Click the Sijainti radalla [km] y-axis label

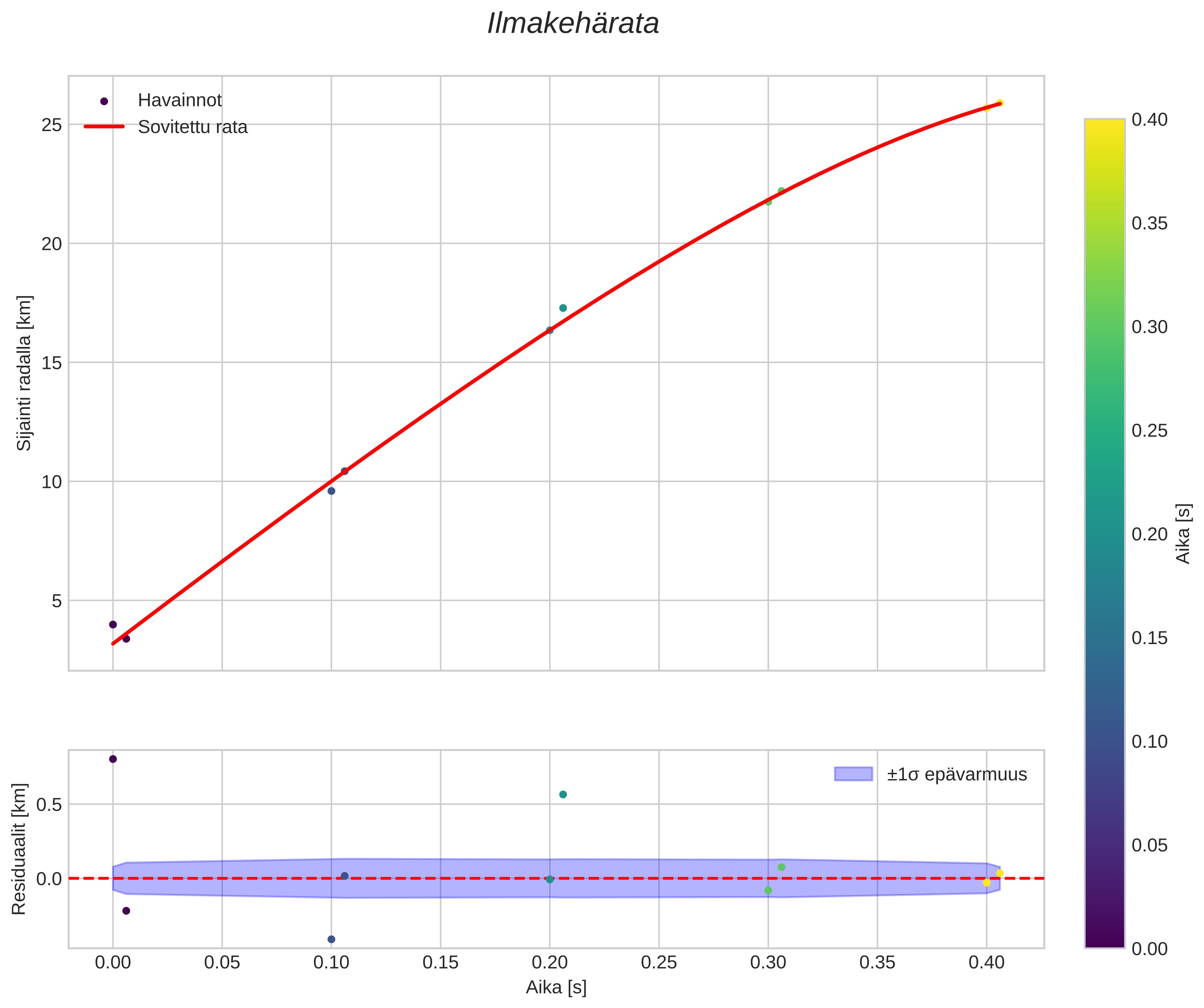(x=24, y=373)
